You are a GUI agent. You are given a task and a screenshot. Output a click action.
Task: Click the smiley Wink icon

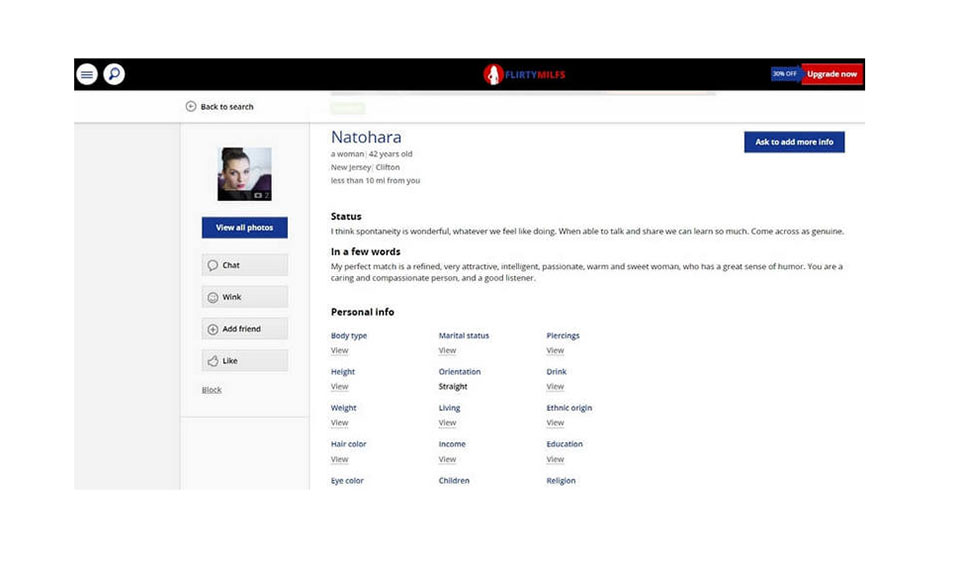pos(212,297)
